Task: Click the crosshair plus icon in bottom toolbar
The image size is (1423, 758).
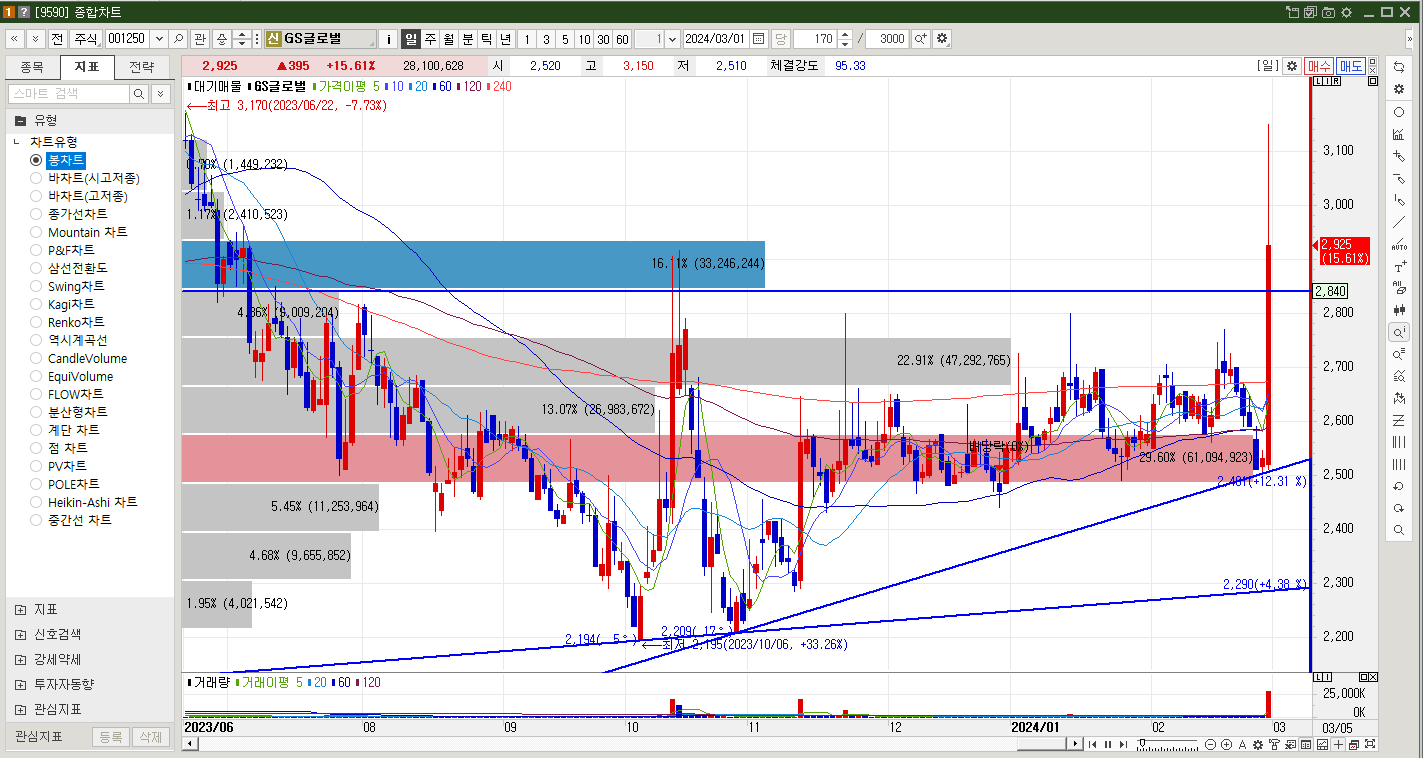Action: [x=1339, y=744]
